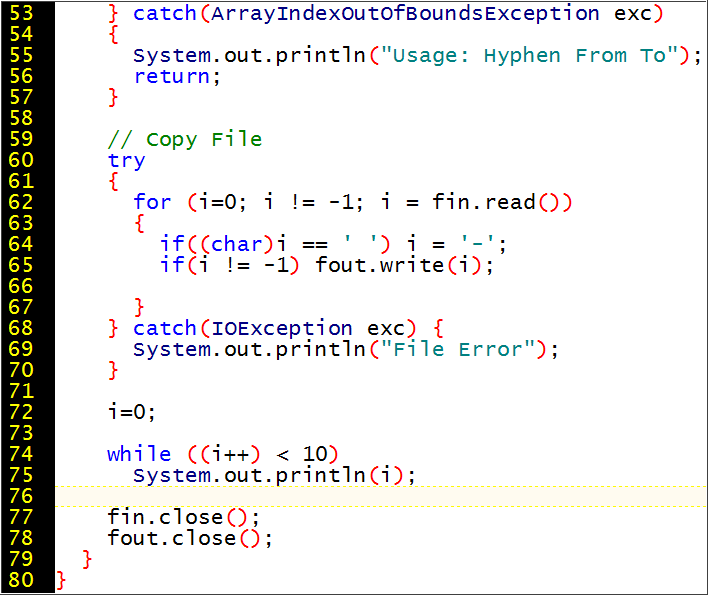Click the IOException text on line 68
Screen dimensions: 708x595
(x=282, y=329)
